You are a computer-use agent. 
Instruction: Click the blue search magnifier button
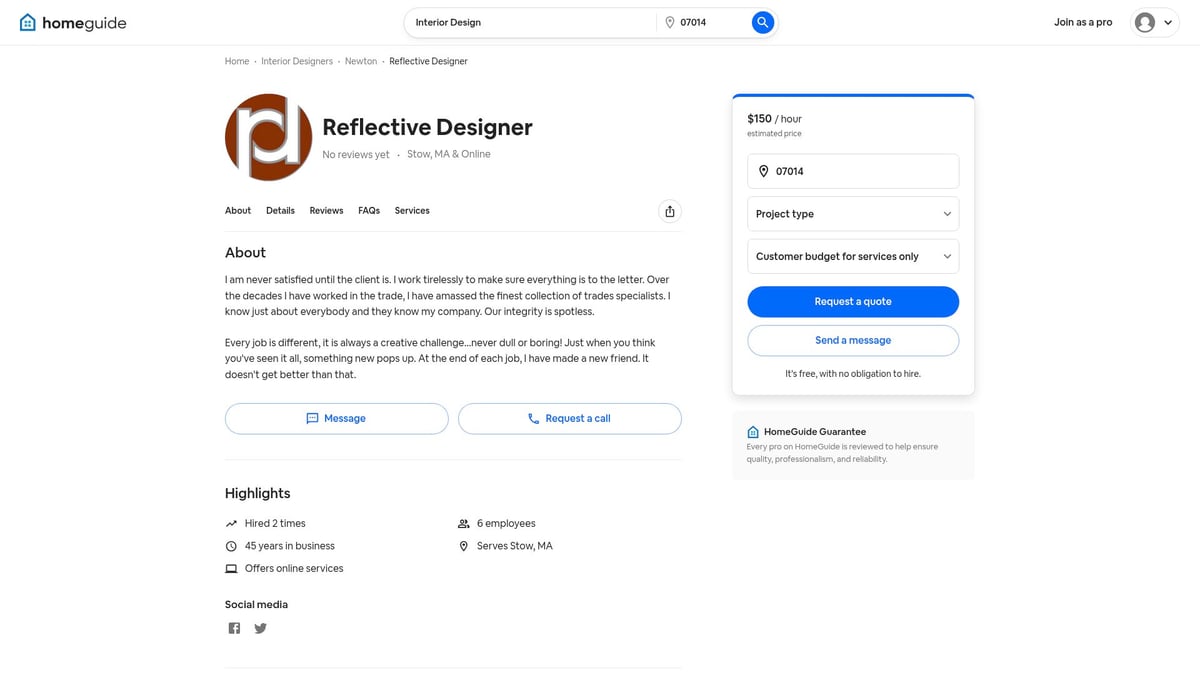pyautogui.click(x=763, y=22)
